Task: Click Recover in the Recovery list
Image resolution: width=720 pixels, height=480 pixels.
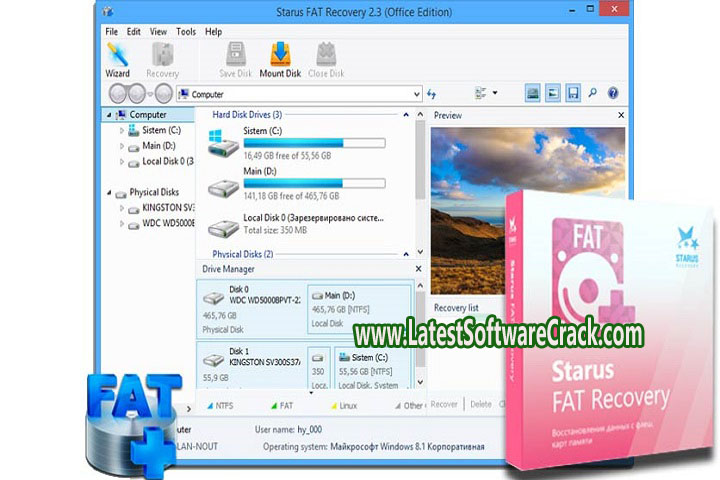Action: [x=444, y=405]
